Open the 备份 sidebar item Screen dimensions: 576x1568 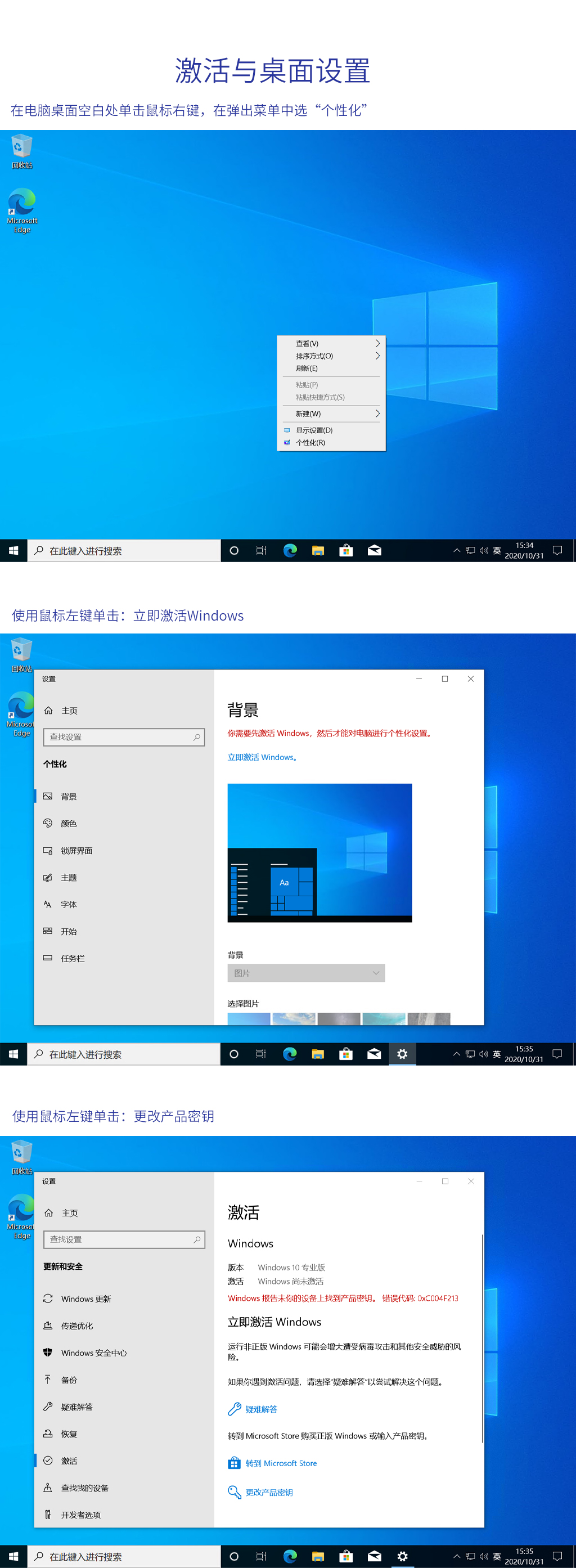click(124, 1380)
